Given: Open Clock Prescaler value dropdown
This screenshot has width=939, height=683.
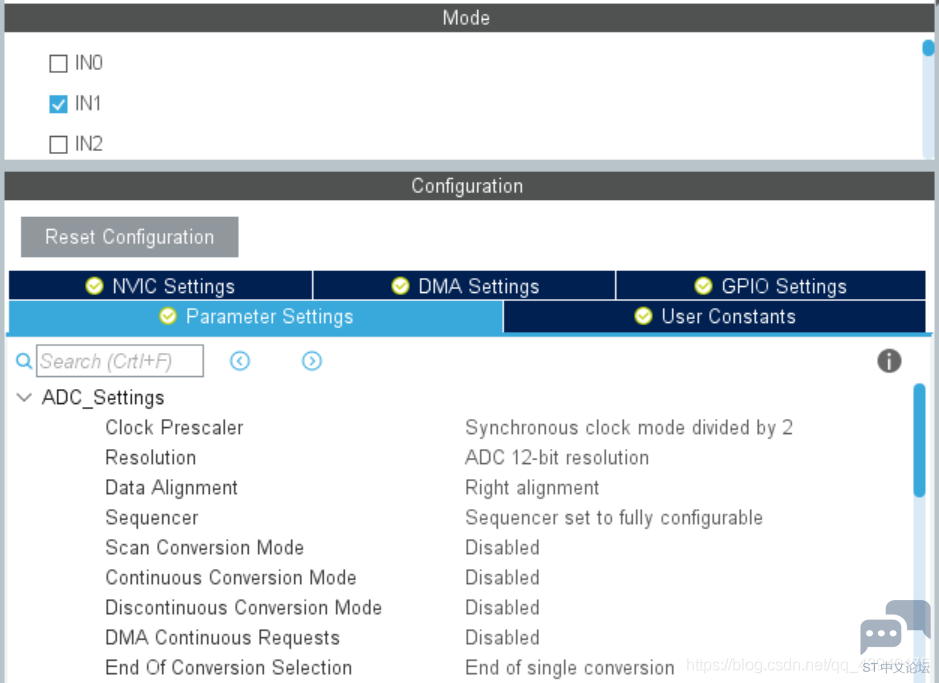Looking at the screenshot, I should click(x=629, y=427).
